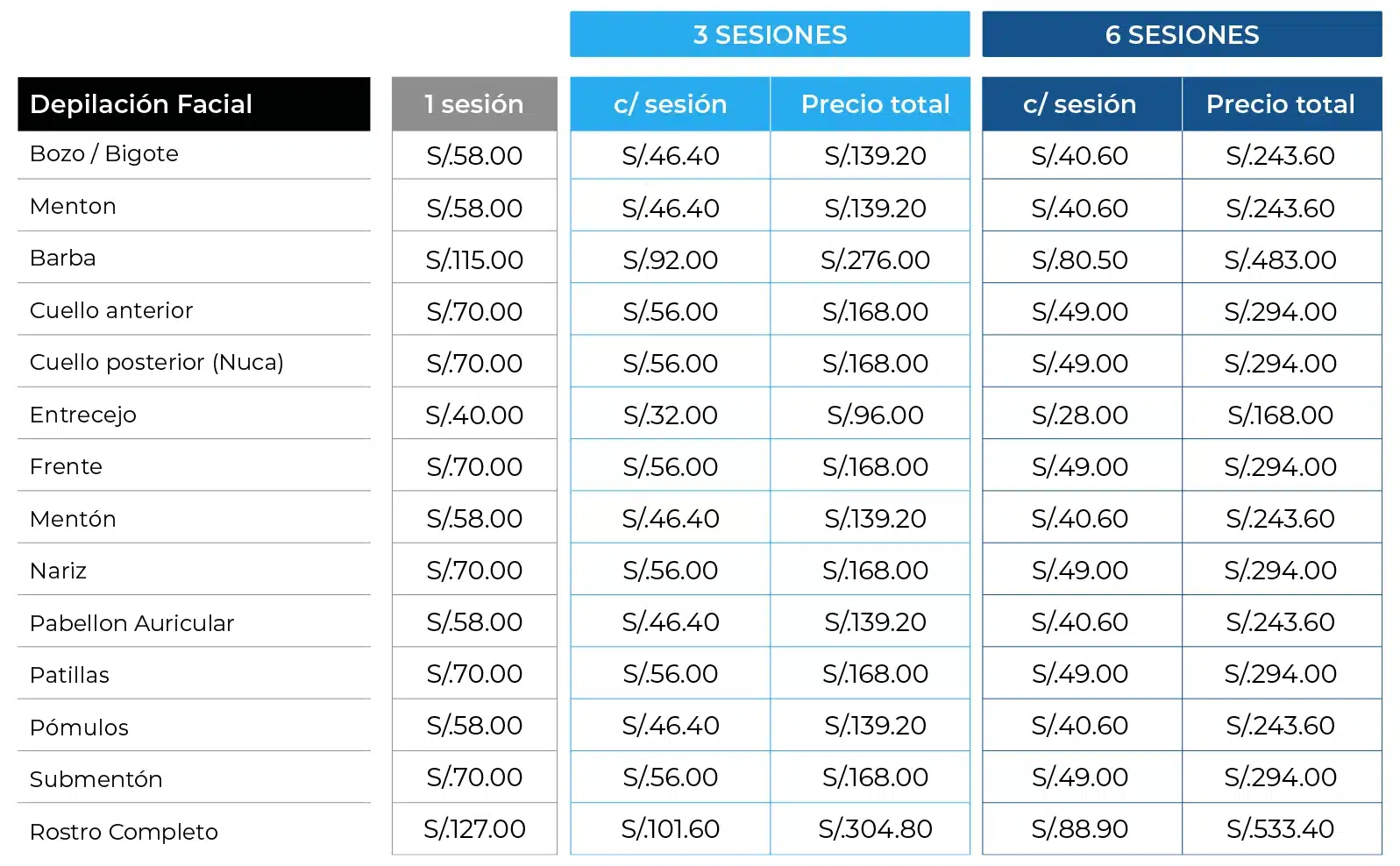Click Barba 6-session total S/.483.00

pyautogui.click(x=1281, y=259)
